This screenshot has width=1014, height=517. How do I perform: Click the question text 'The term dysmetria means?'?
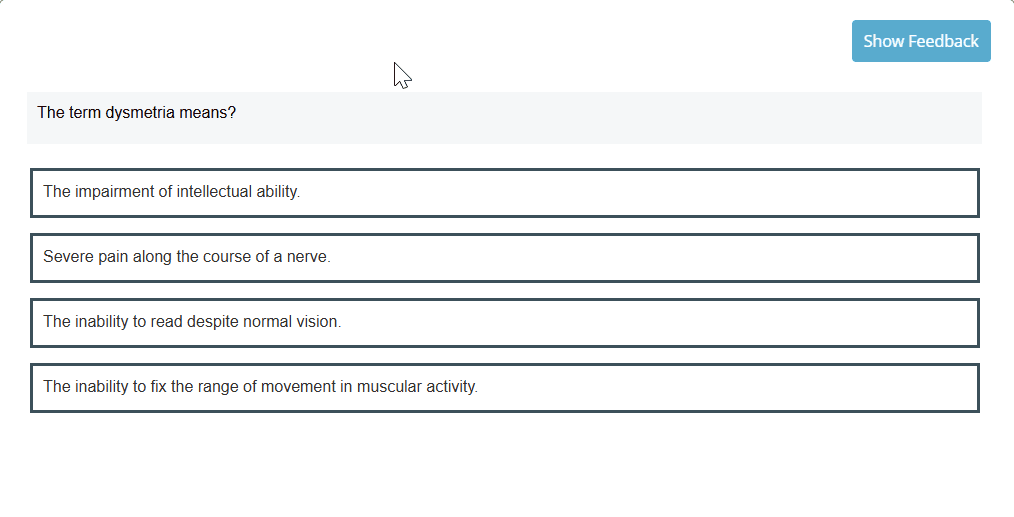coord(136,112)
